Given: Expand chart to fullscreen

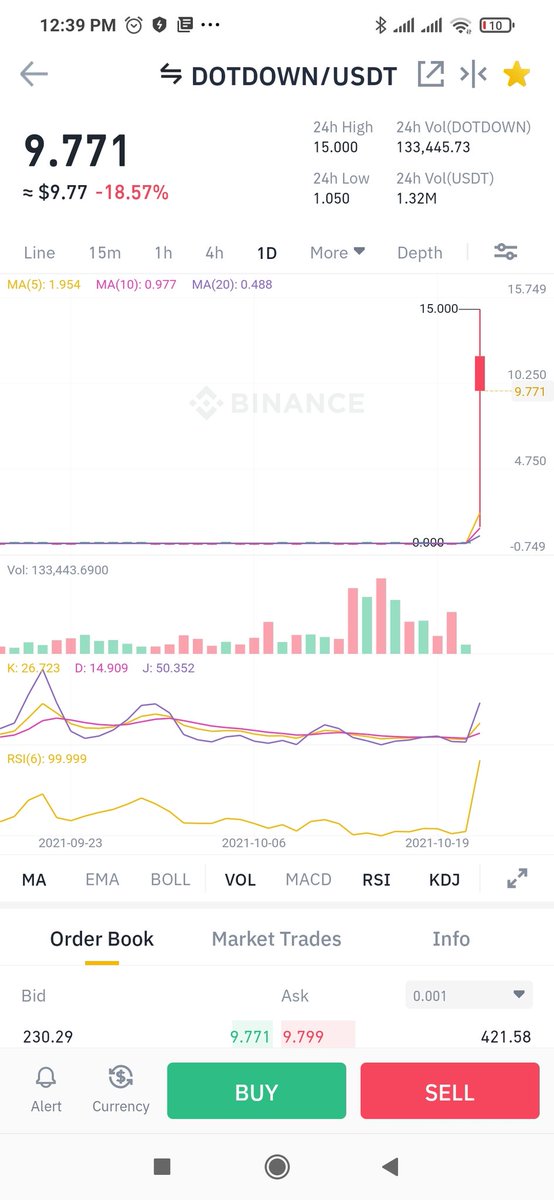Looking at the screenshot, I should point(517,879).
